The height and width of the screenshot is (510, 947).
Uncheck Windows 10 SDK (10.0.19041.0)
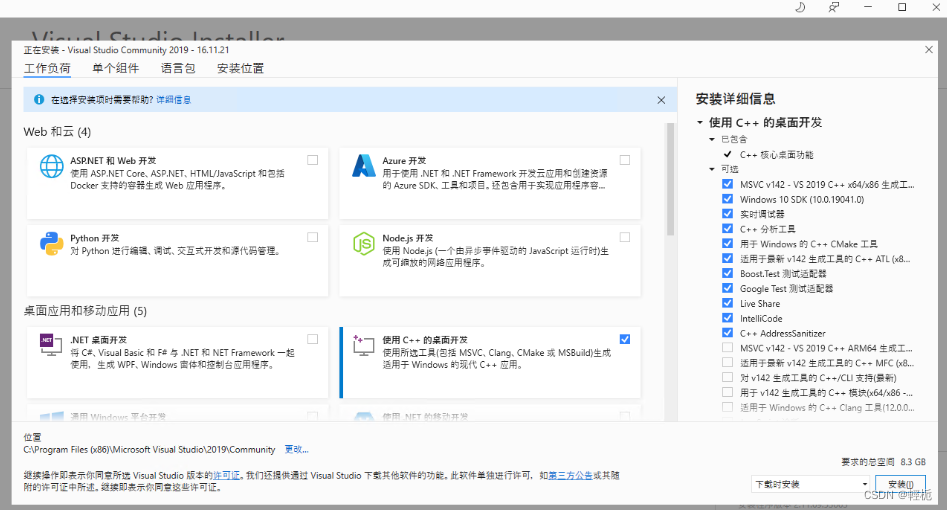pos(727,199)
